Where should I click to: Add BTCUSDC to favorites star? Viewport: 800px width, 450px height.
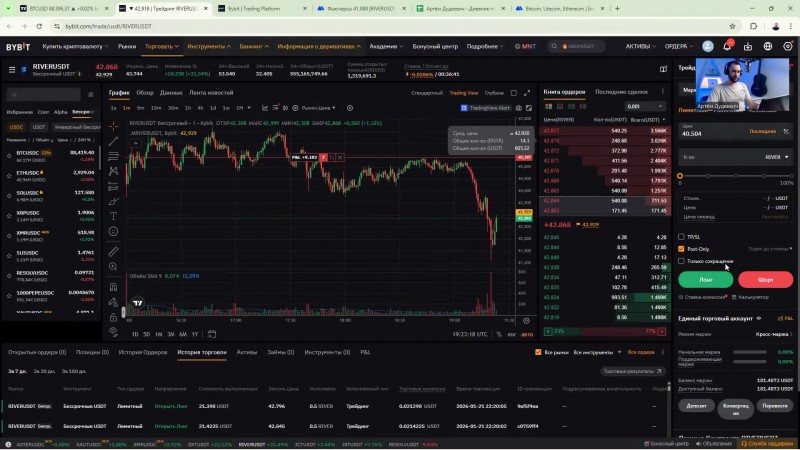[x=9, y=156]
